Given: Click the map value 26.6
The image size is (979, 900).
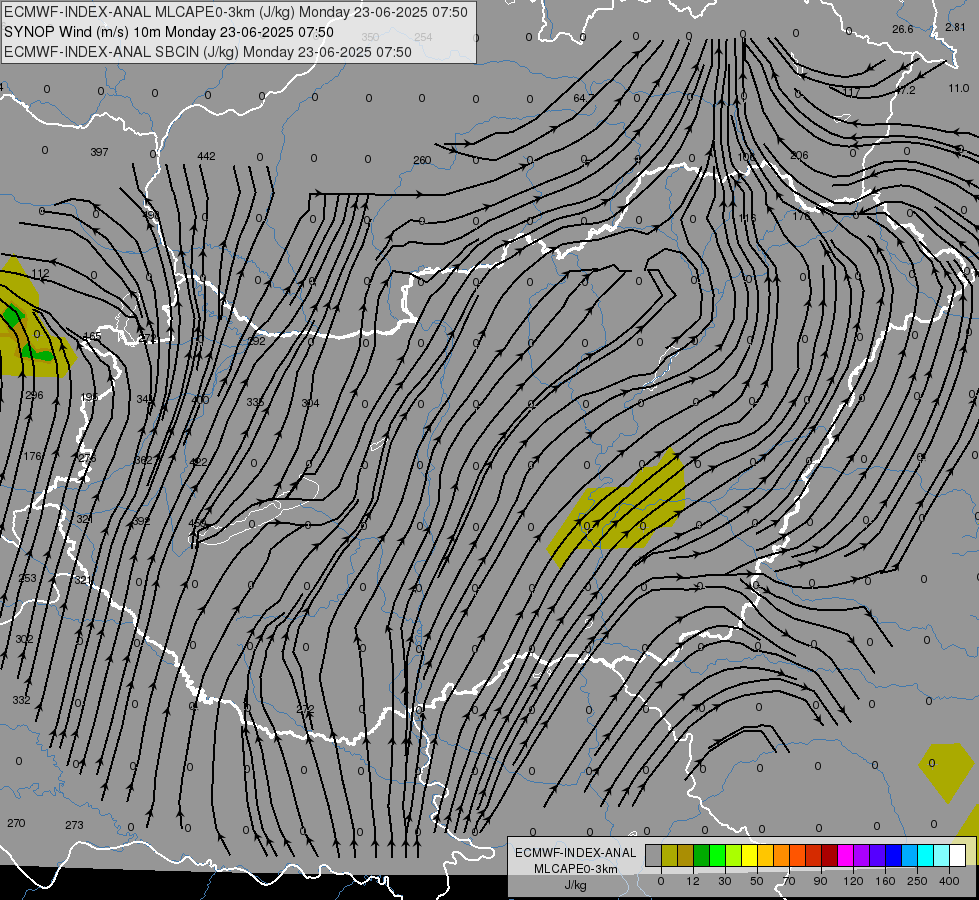Looking at the screenshot, I should 902,29.
